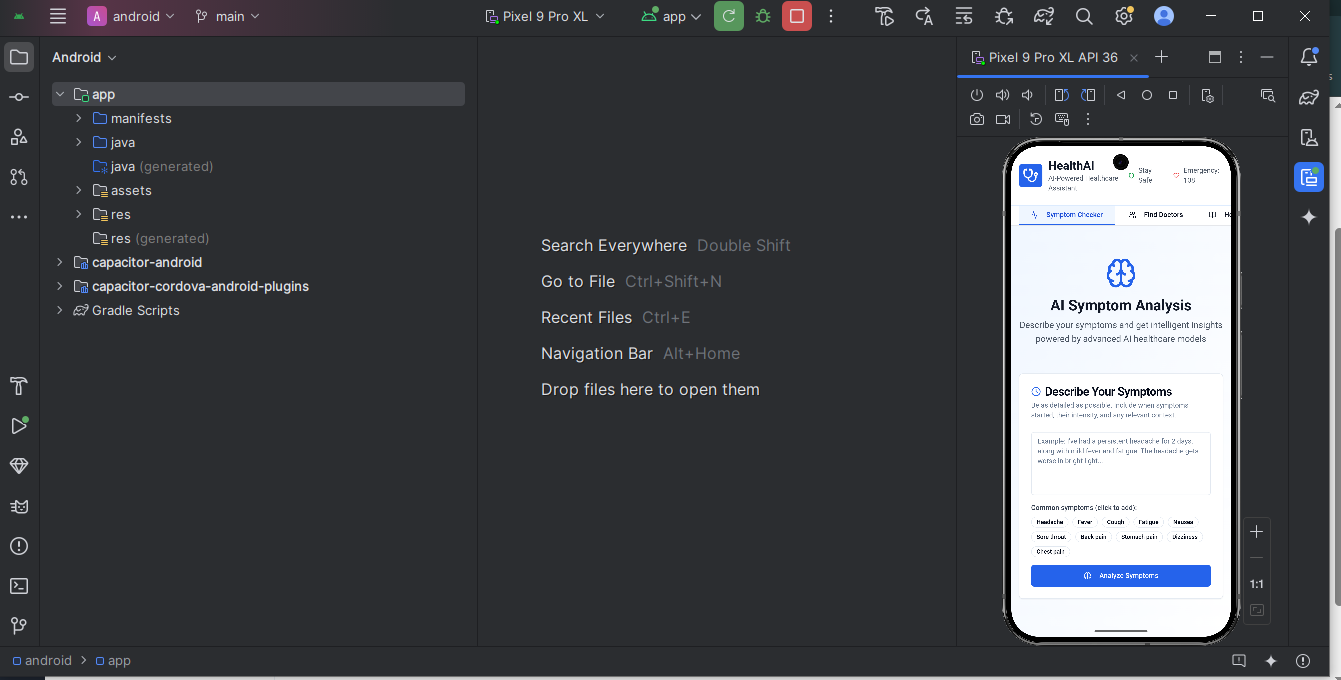Select the res (generated) folder

tap(151, 238)
